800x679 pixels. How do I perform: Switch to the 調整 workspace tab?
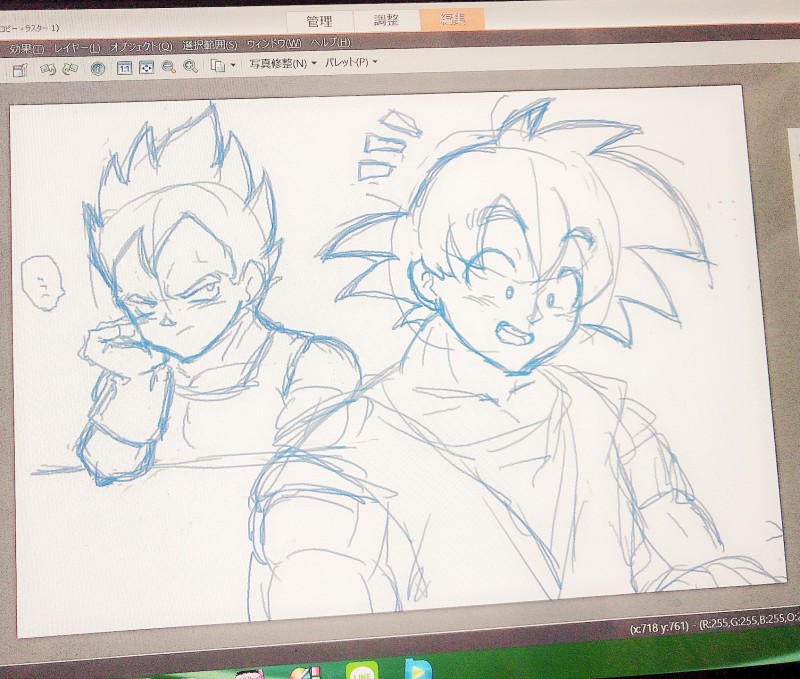point(386,20)
